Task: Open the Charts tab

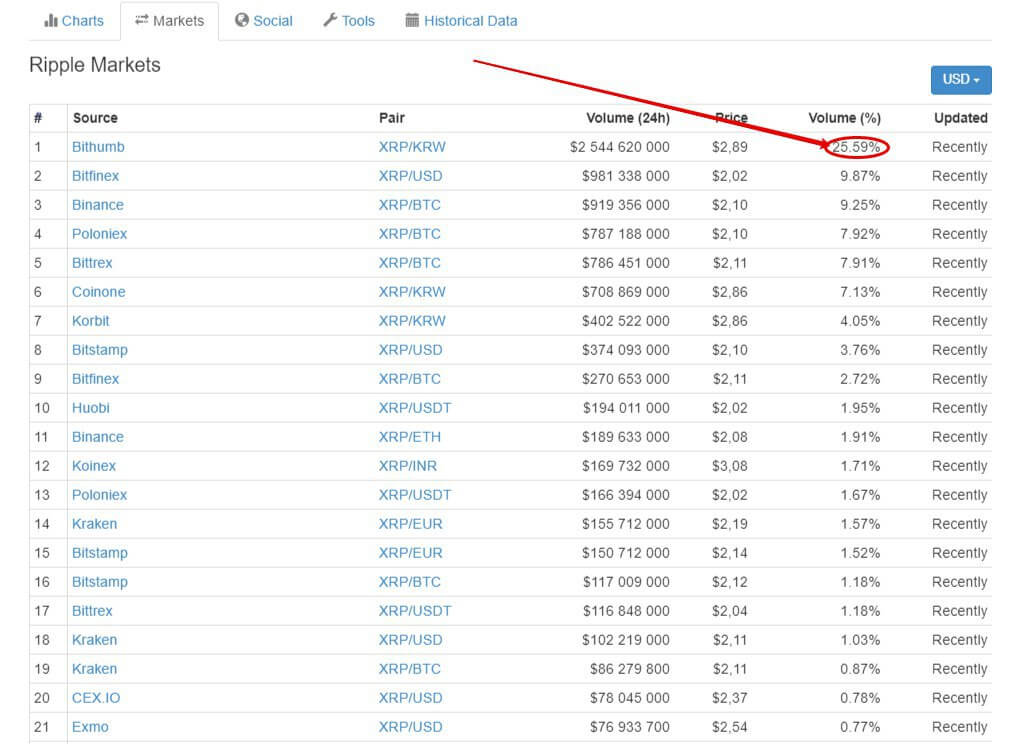Action: click(74, 21)
